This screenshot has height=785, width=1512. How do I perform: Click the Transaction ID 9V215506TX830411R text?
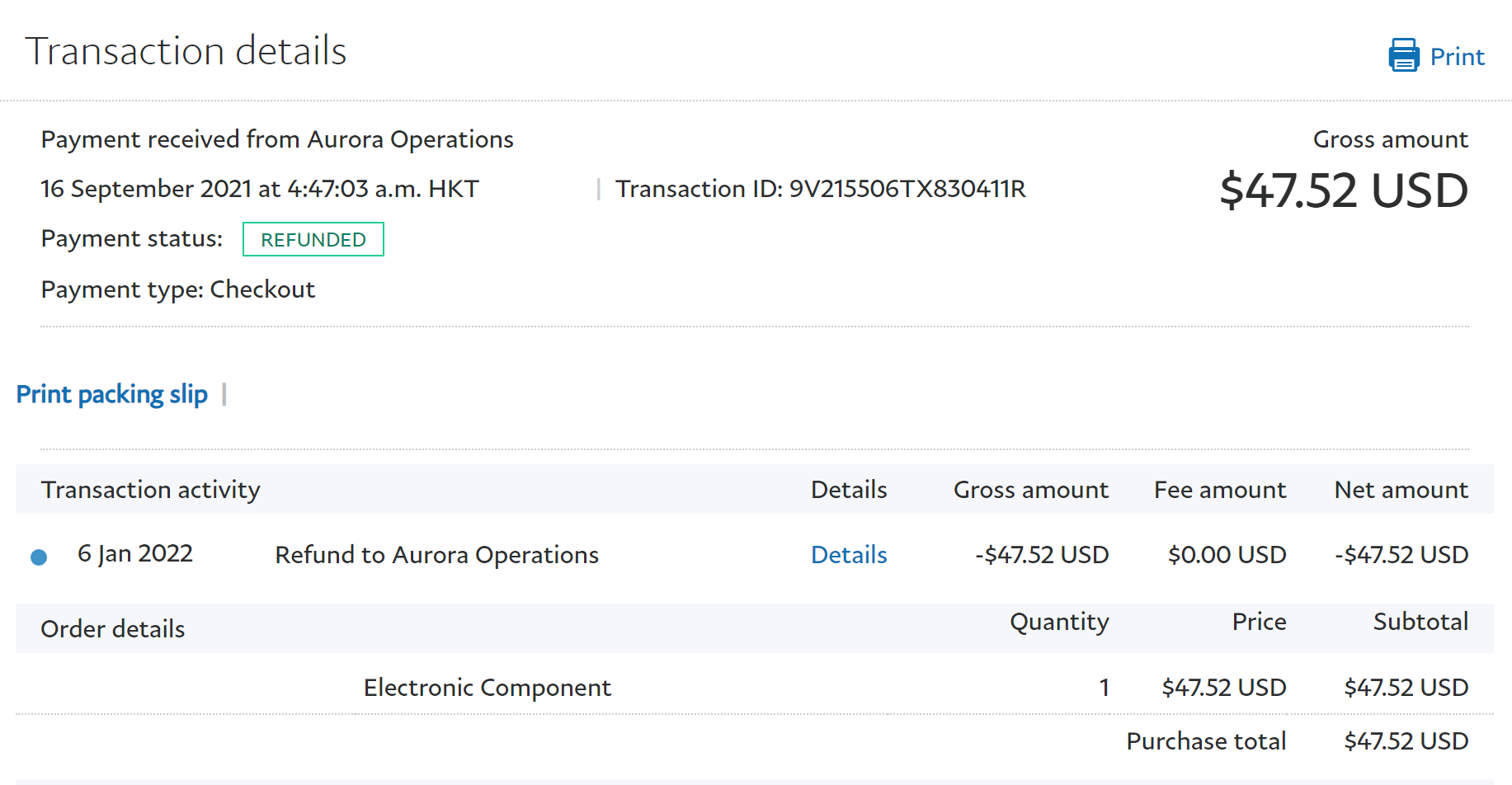tap(820, 189)
